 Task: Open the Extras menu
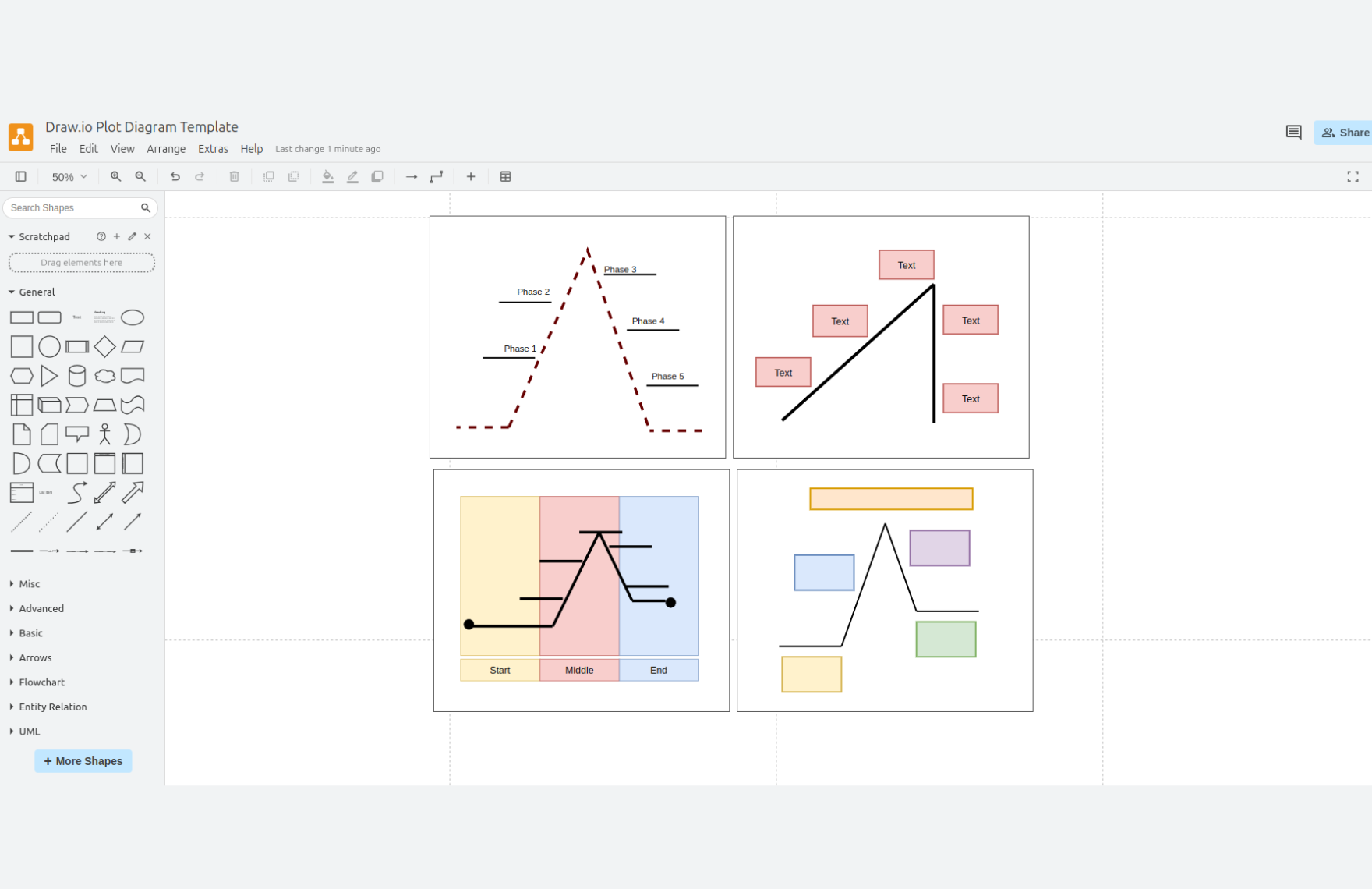213,149
